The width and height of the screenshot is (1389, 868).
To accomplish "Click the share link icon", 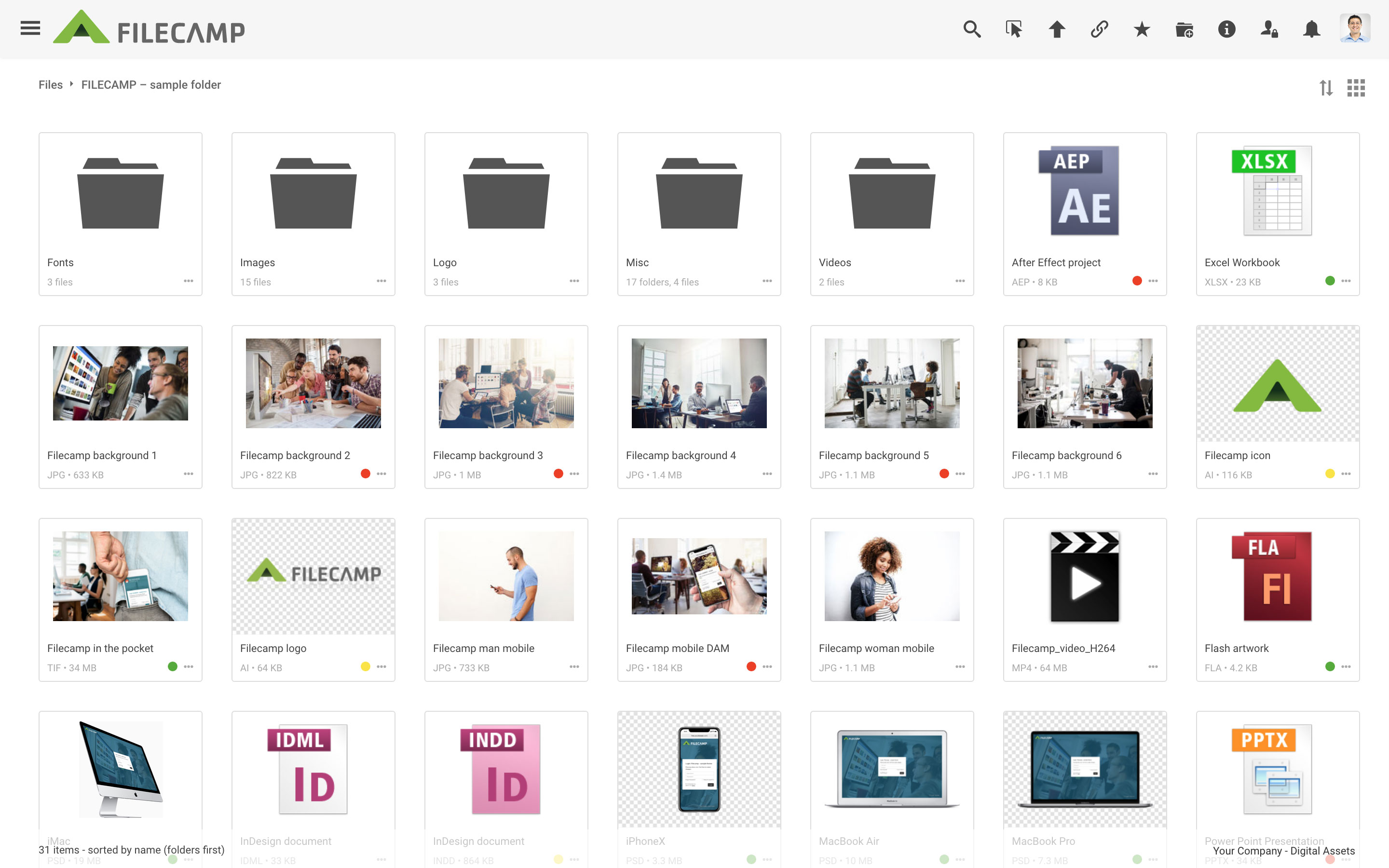I will tap(1099, 29).
